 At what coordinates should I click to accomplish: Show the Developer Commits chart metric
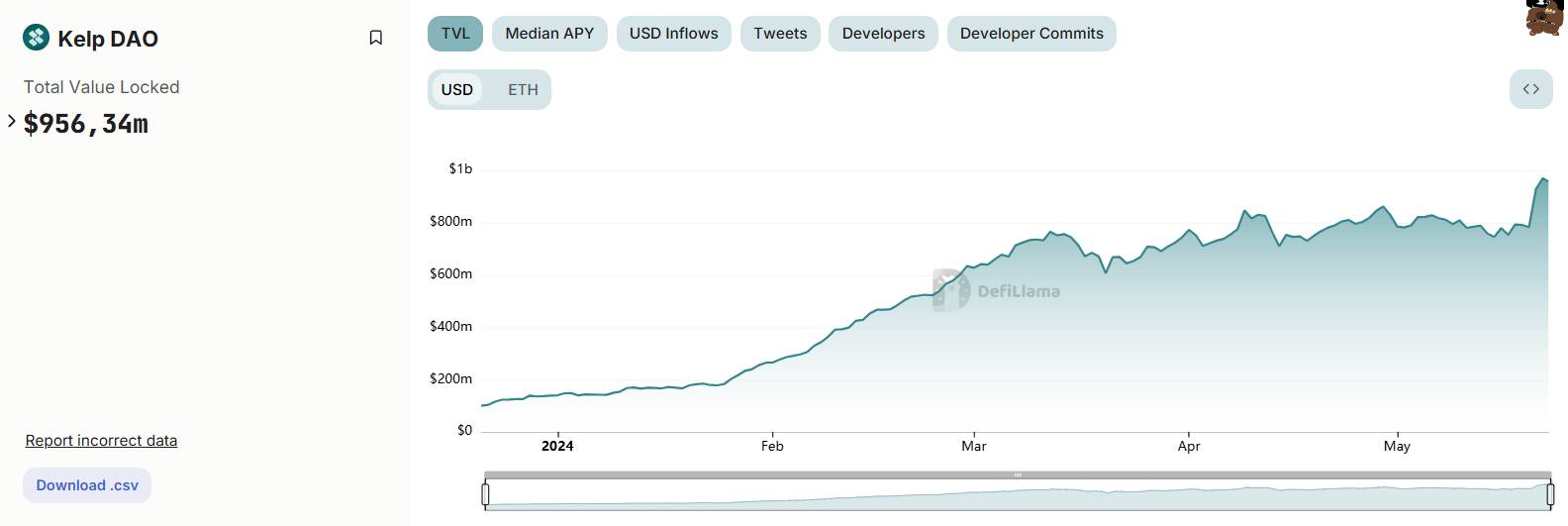coord(1031,34)
